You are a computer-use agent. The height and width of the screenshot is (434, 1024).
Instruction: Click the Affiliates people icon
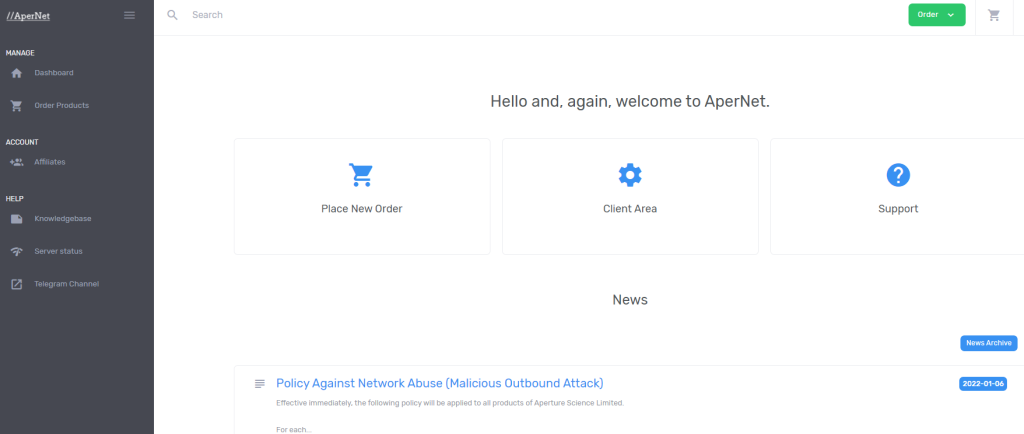pos(17,162)
